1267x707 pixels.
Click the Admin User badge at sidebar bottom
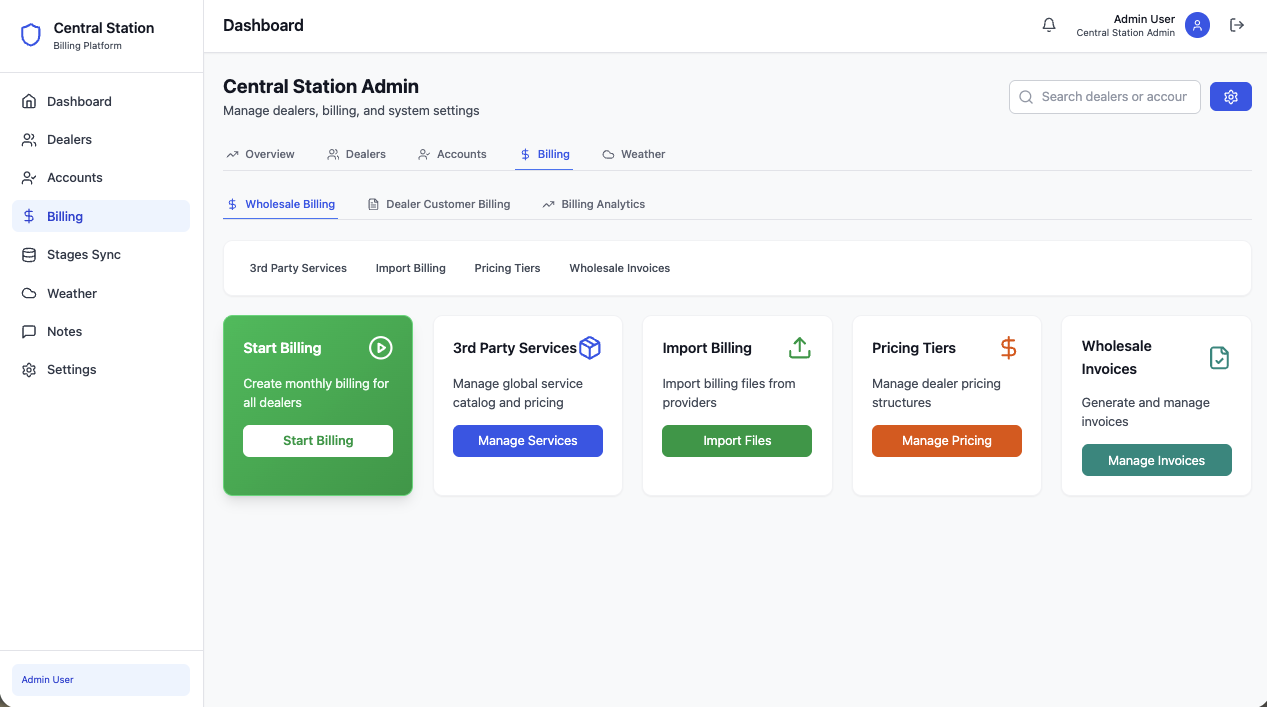101,680
